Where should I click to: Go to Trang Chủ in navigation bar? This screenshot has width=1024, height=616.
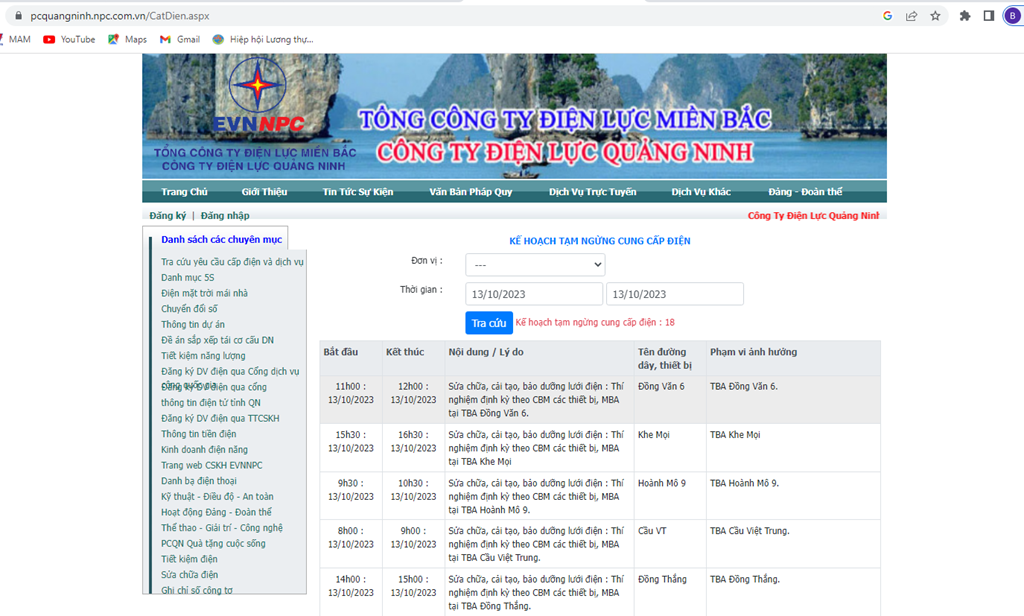pyautogui.click(x=184, y=191)
